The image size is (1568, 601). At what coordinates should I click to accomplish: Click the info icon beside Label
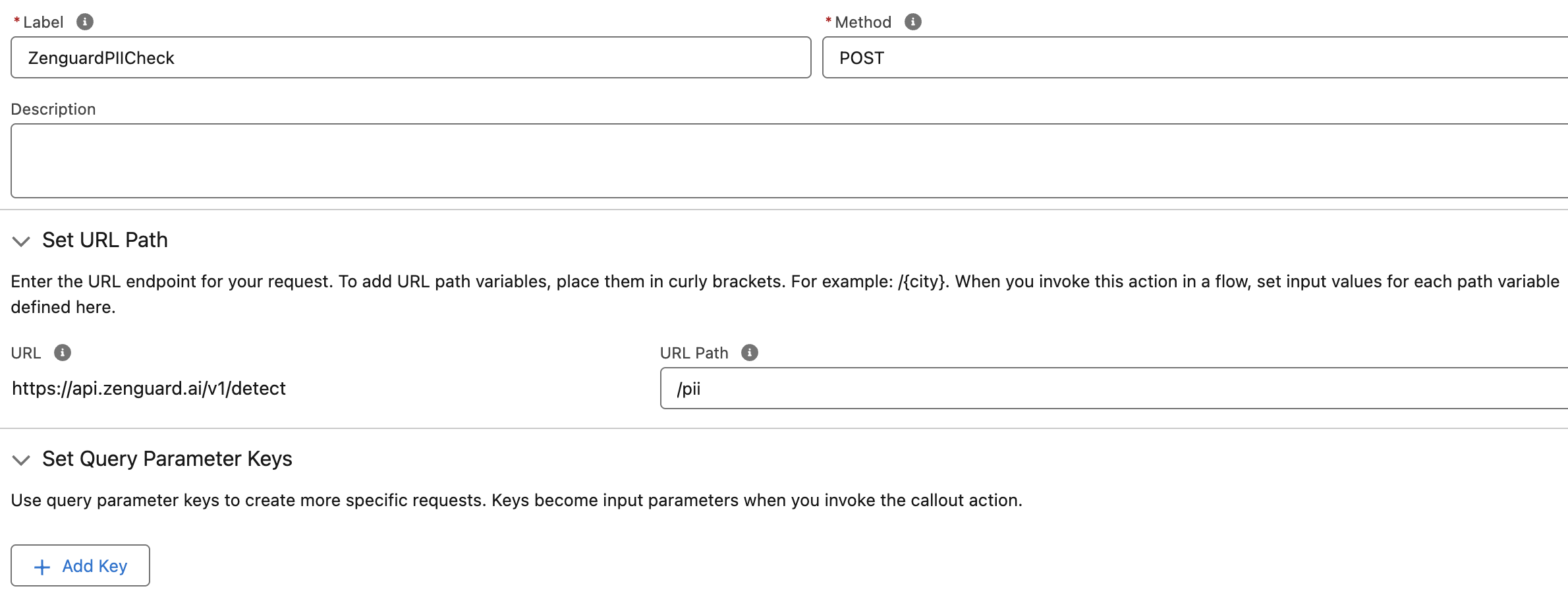[85, 22]
